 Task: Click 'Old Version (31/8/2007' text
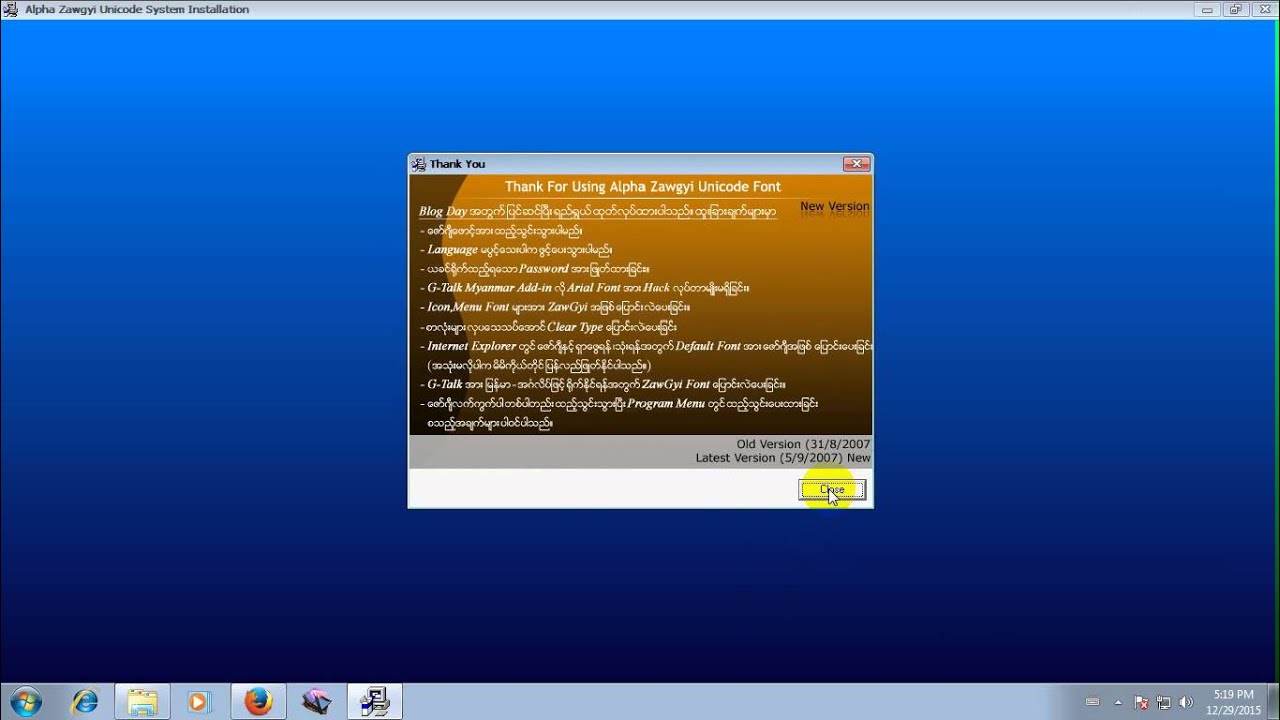click(803, 444)
